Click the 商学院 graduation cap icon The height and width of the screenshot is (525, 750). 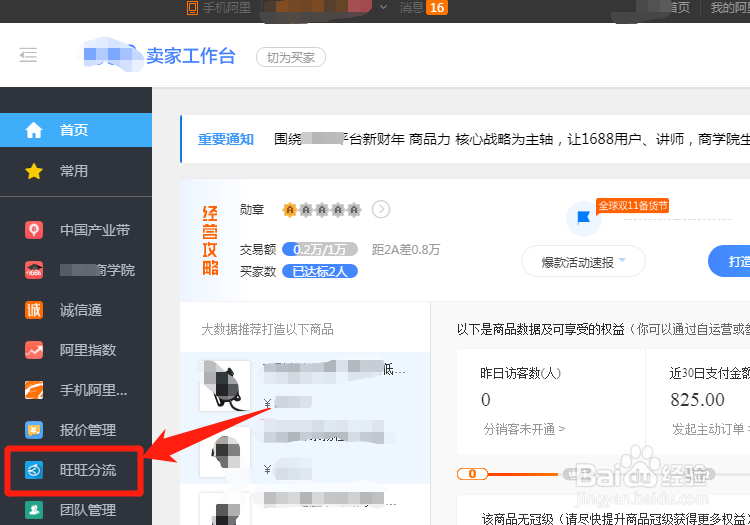pyautogui.click(x=33, y=270)
